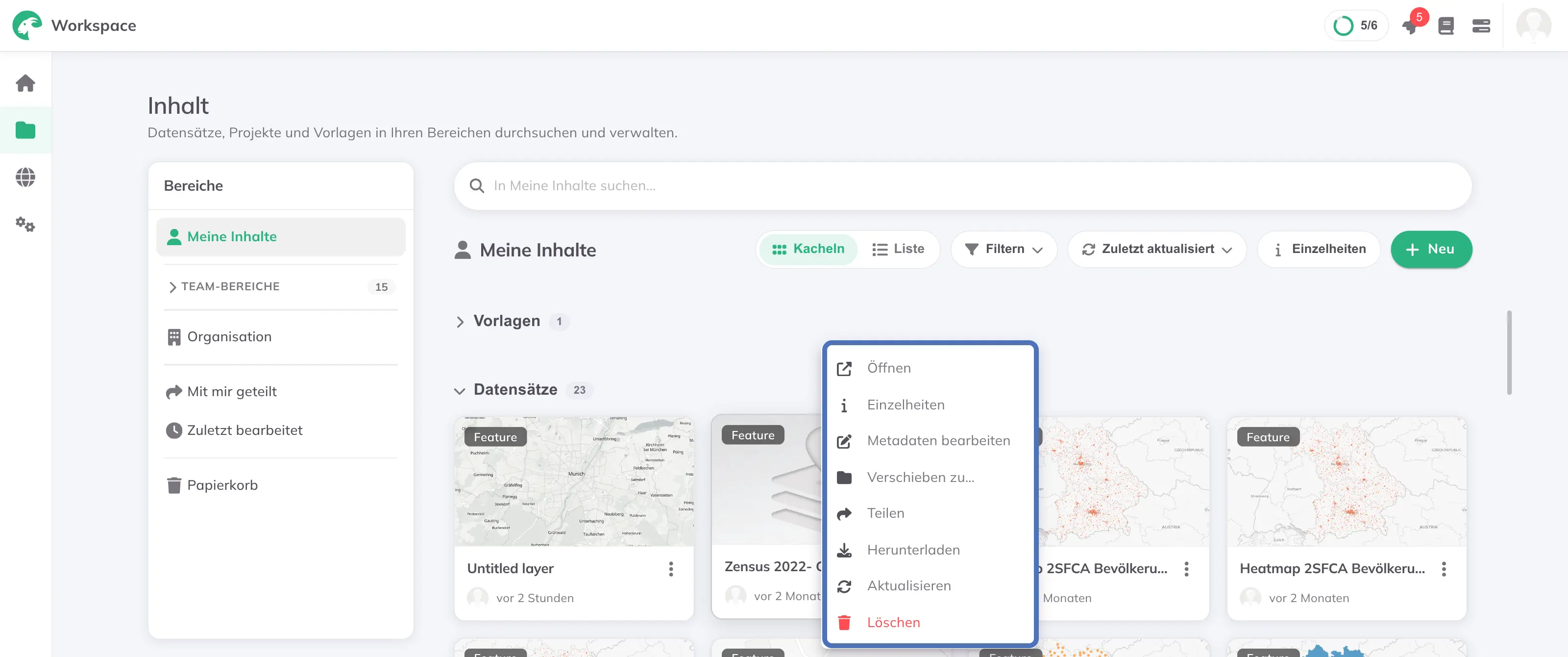Screen dimensions: 1568x657
Task: Click the notifications megaphone icon
Action: pos(1410,26)
